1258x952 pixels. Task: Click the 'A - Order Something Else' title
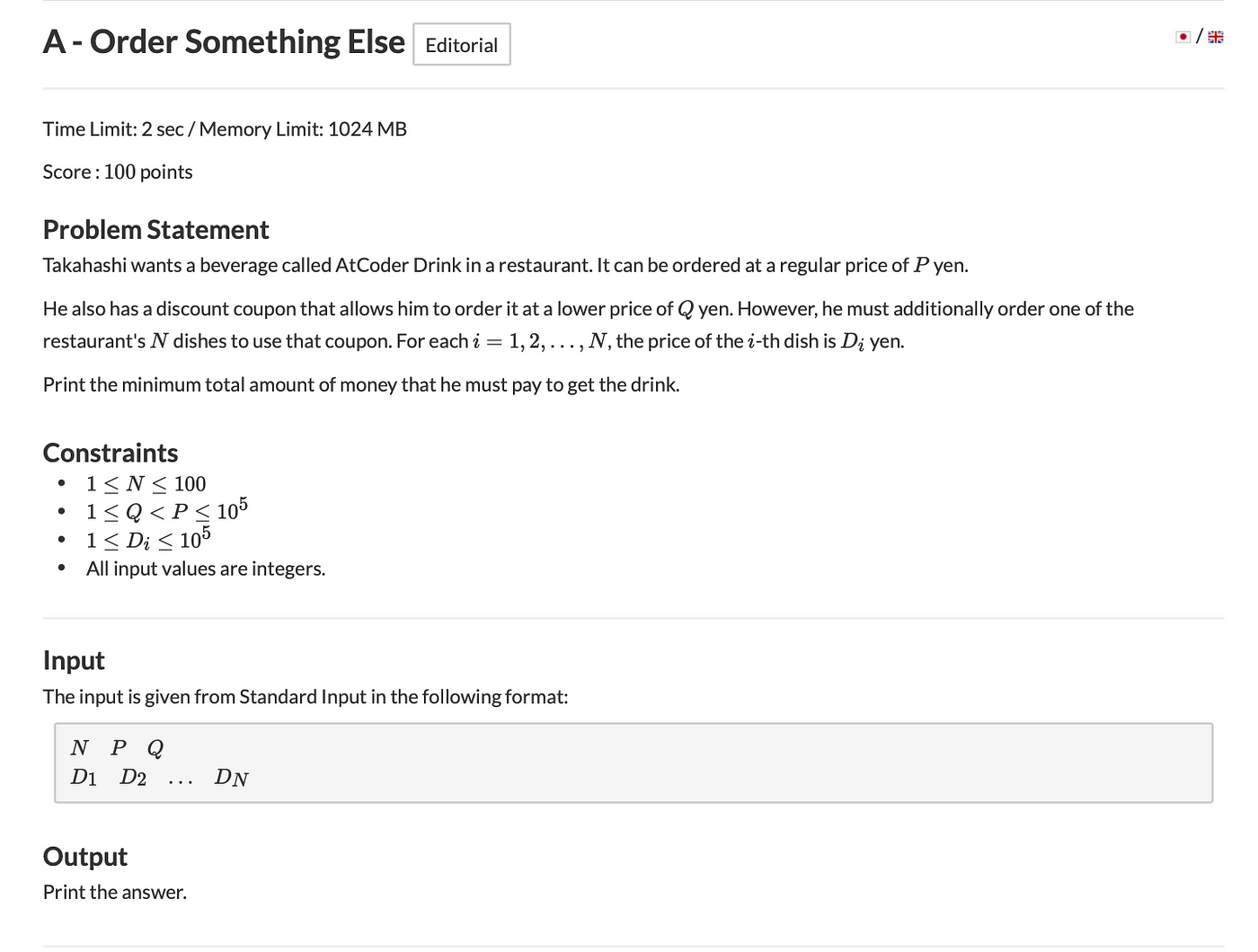pos(224,42)
